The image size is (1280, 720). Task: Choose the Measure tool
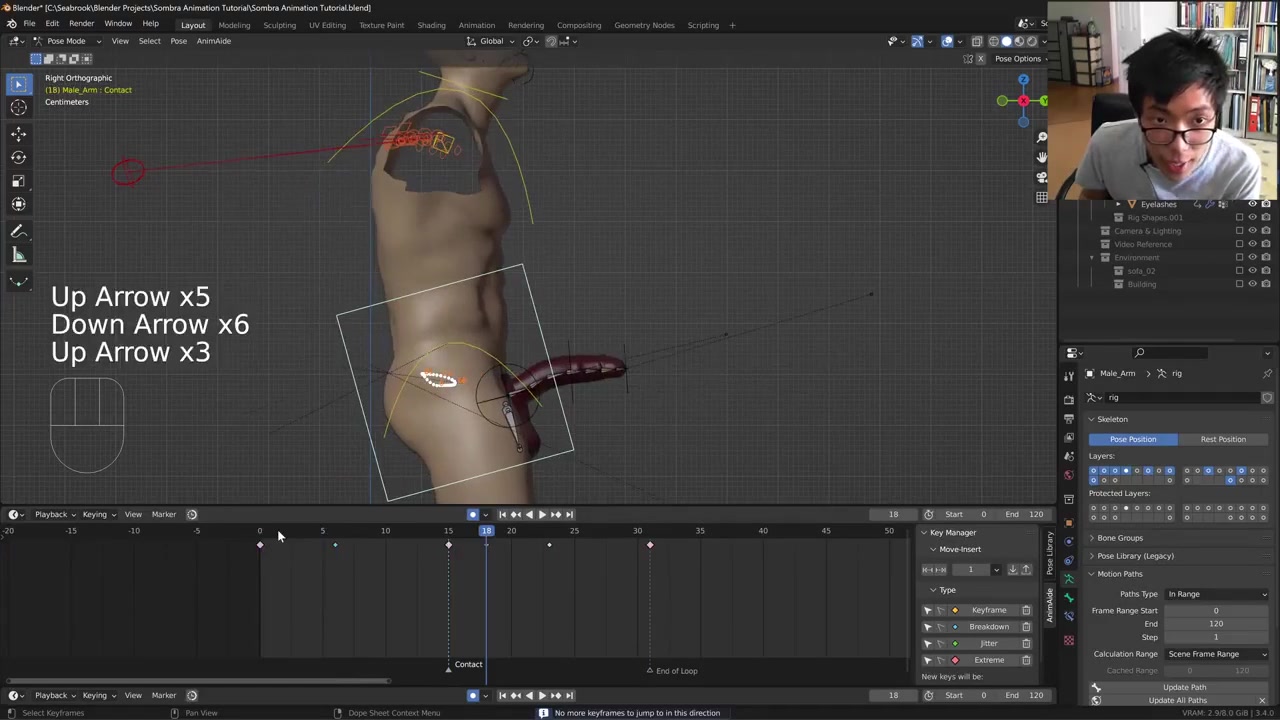18,255
